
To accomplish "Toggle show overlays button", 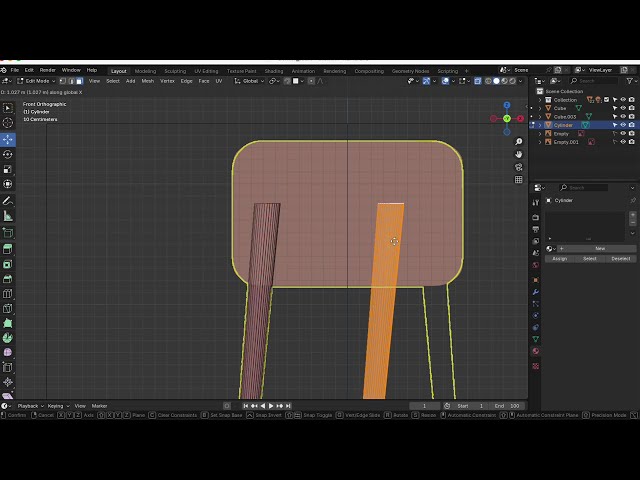I will 445,81.
